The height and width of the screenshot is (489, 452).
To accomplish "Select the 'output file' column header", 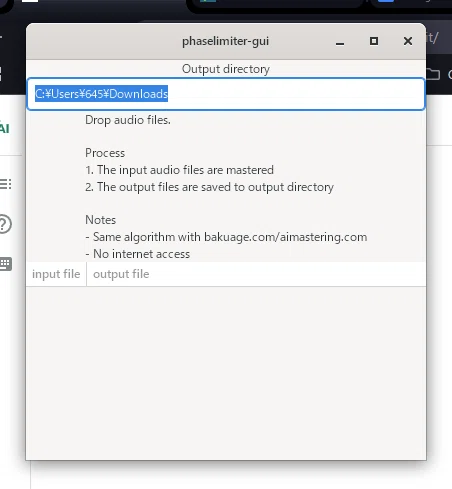I will (256, 274).
